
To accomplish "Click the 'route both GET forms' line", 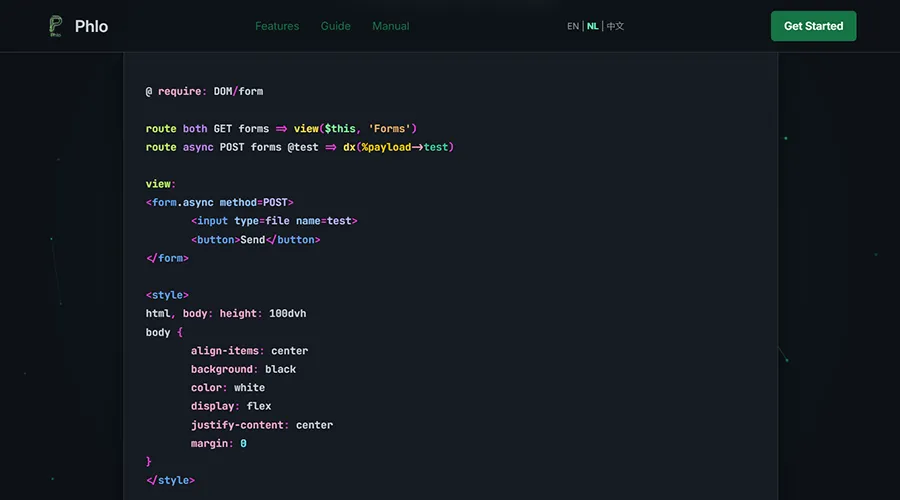I will 281,129.
